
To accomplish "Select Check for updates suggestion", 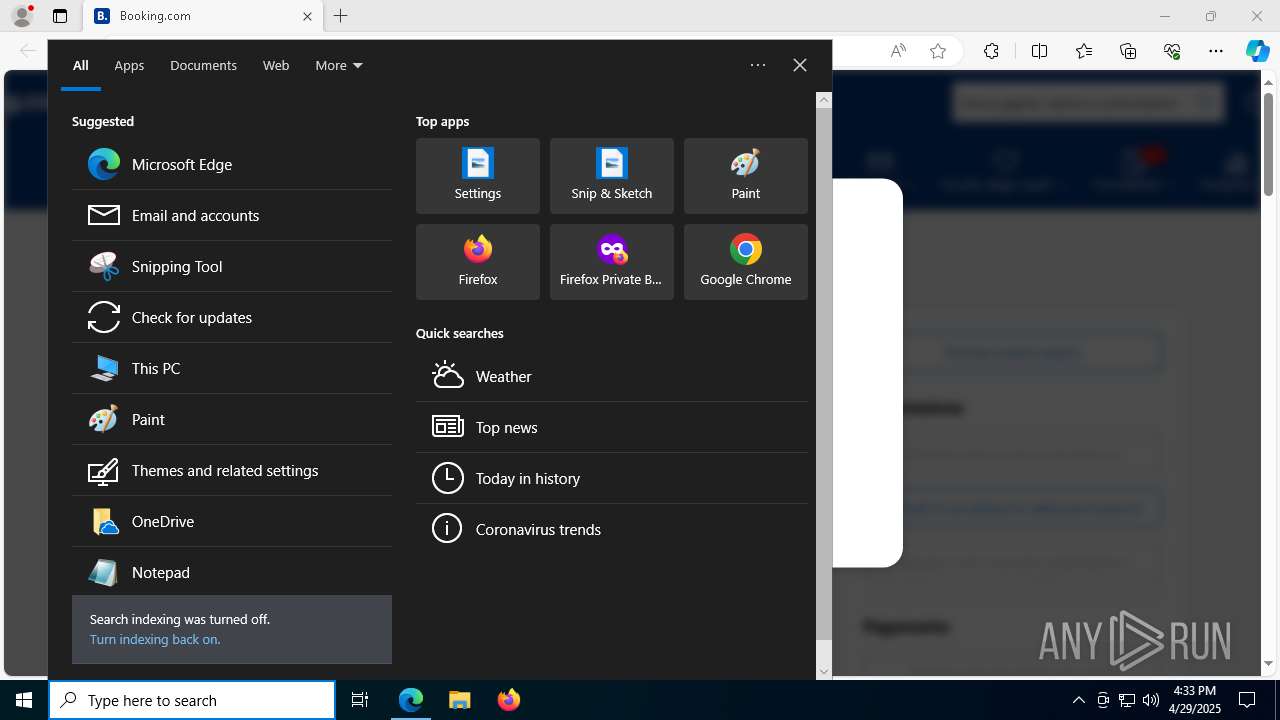I will pos(232,317).
